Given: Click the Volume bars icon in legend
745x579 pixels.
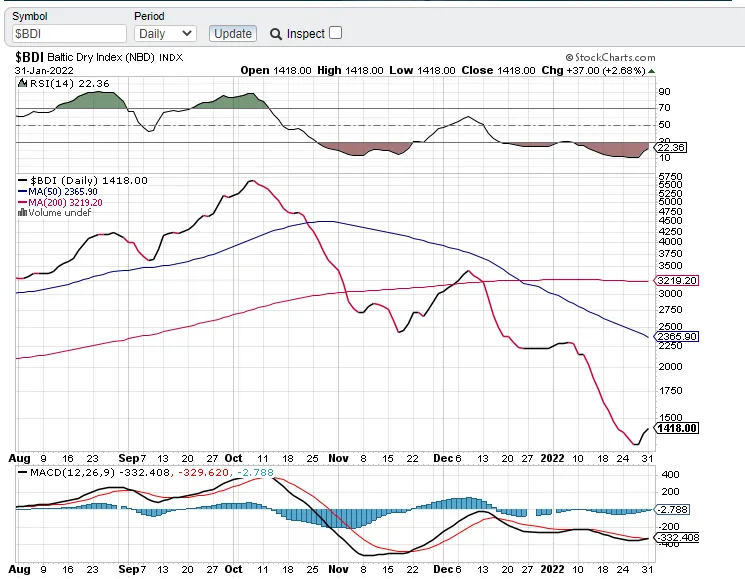Looking at the screenshot, I should (22, 212).
